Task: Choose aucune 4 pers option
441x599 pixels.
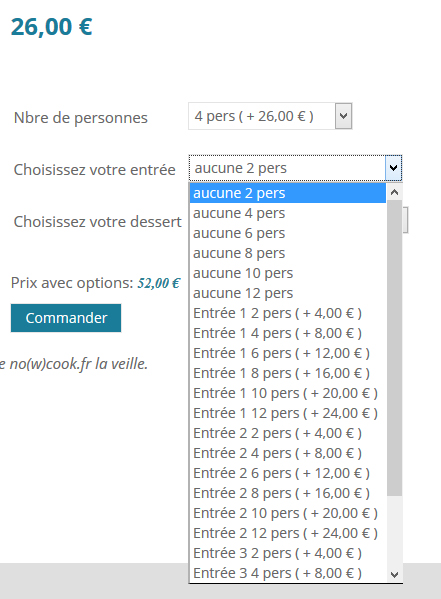Action: point(288,213)
